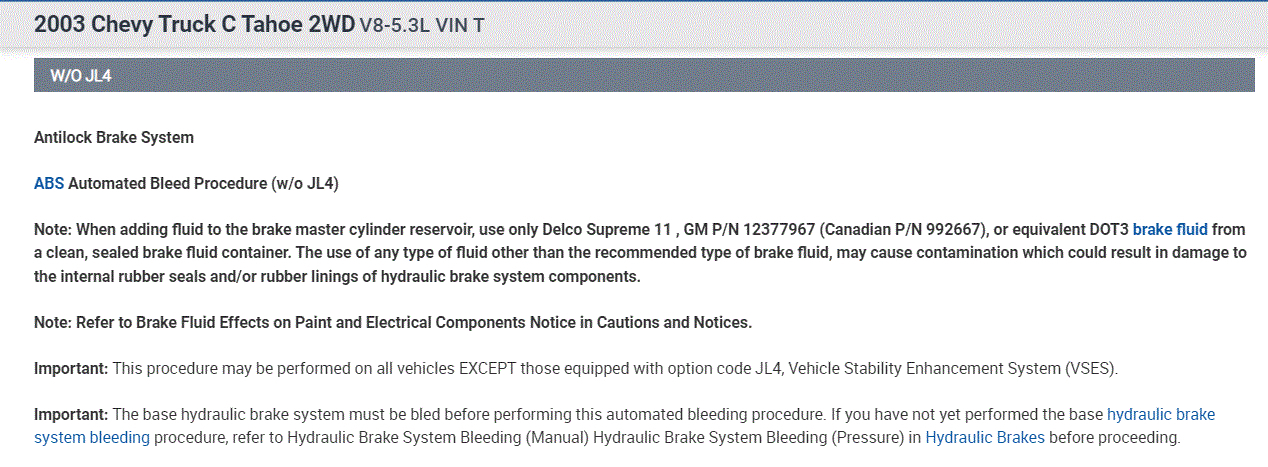Click the "Important:" label before the VSES sentence
This screenshot has width=1268, height=467.
[71, 368]
